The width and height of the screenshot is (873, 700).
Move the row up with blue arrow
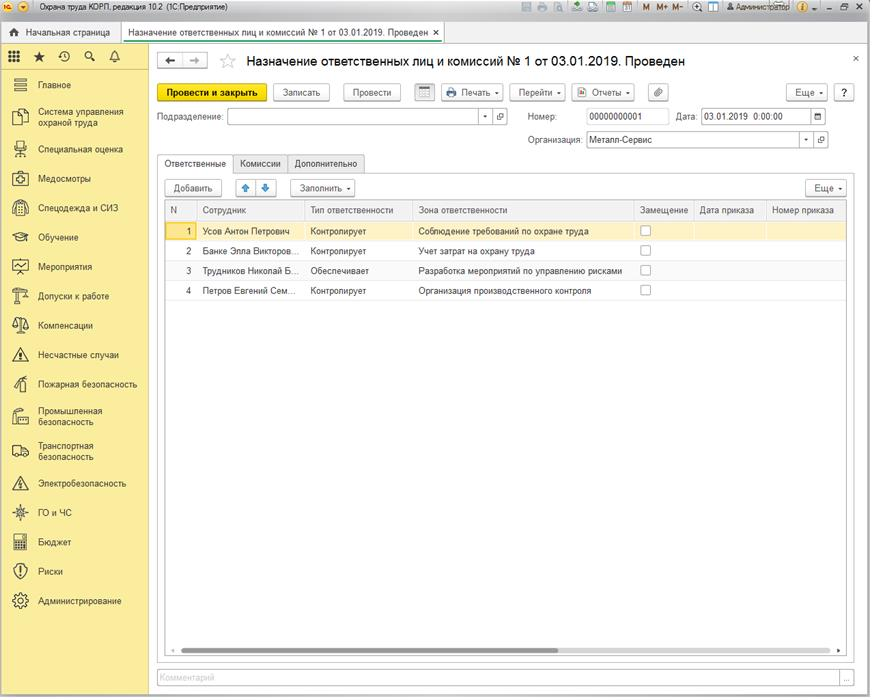246,188
